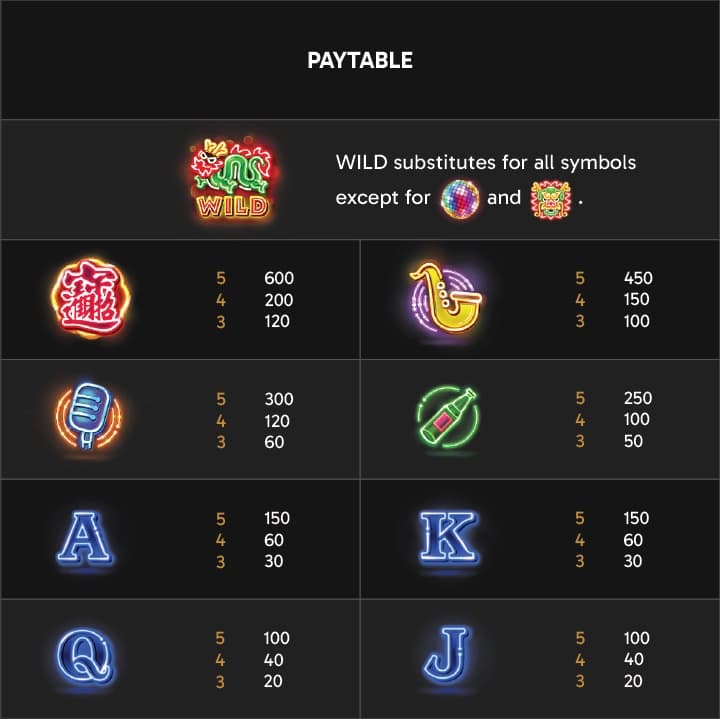720x719 pixels.
Task: Click the PAYTABLE heading
Action: 360,60
